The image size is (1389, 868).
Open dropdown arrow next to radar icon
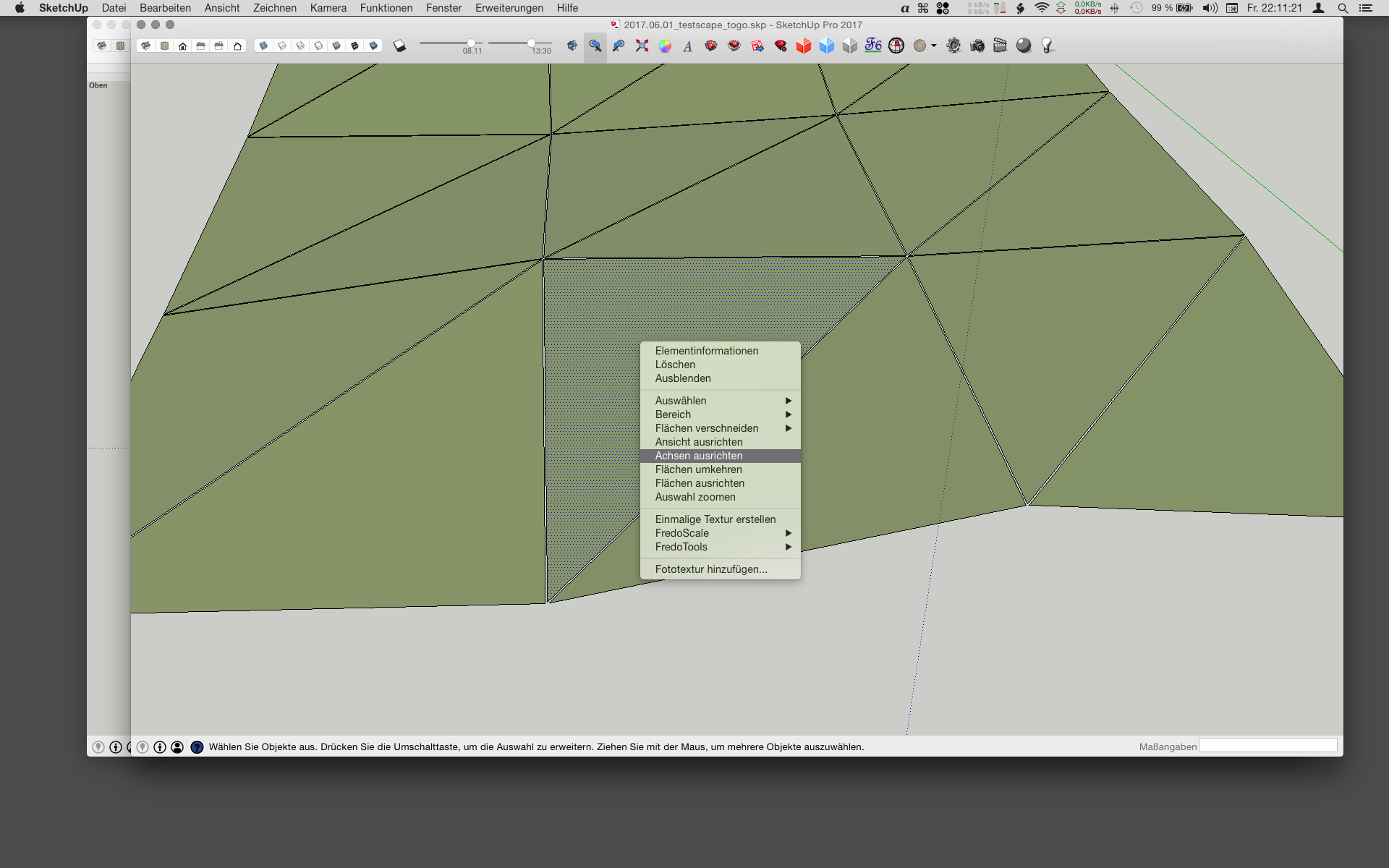pos(934,46)
